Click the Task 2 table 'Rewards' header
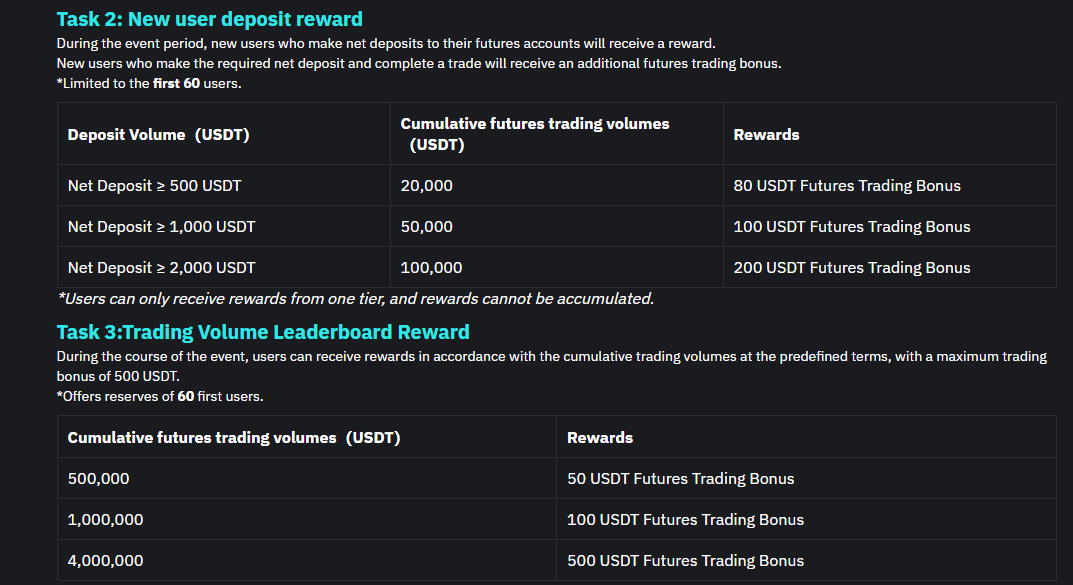This screenshot has height=585, width=1073. pyautogui.click(x=890, y=134)
